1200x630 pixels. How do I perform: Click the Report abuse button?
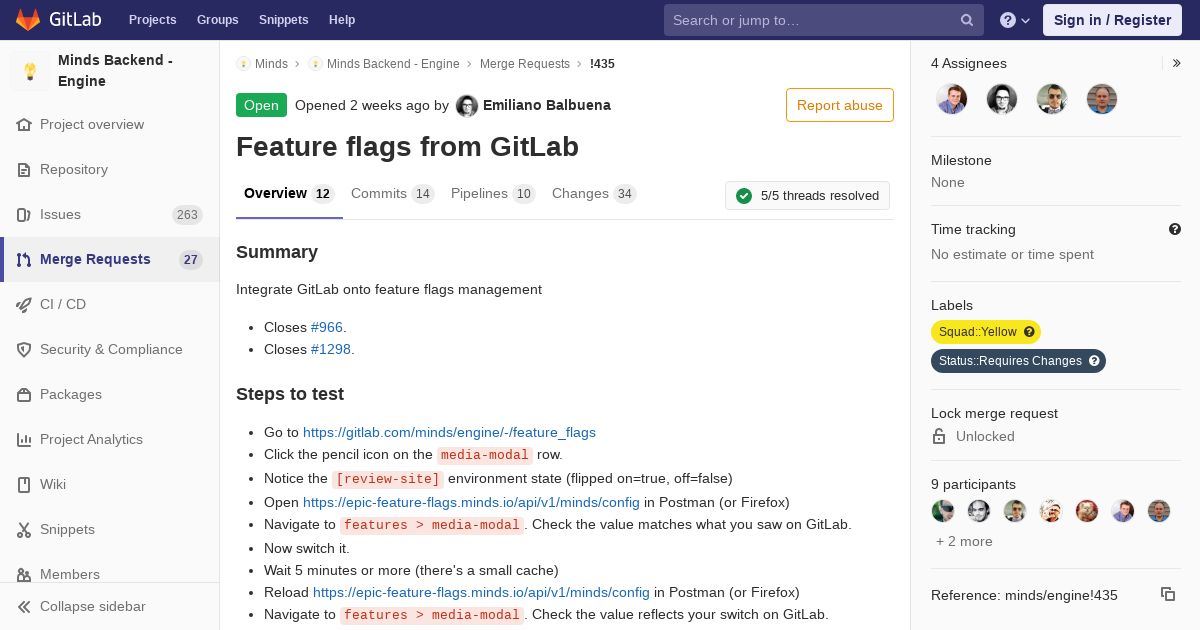[839, 105]
